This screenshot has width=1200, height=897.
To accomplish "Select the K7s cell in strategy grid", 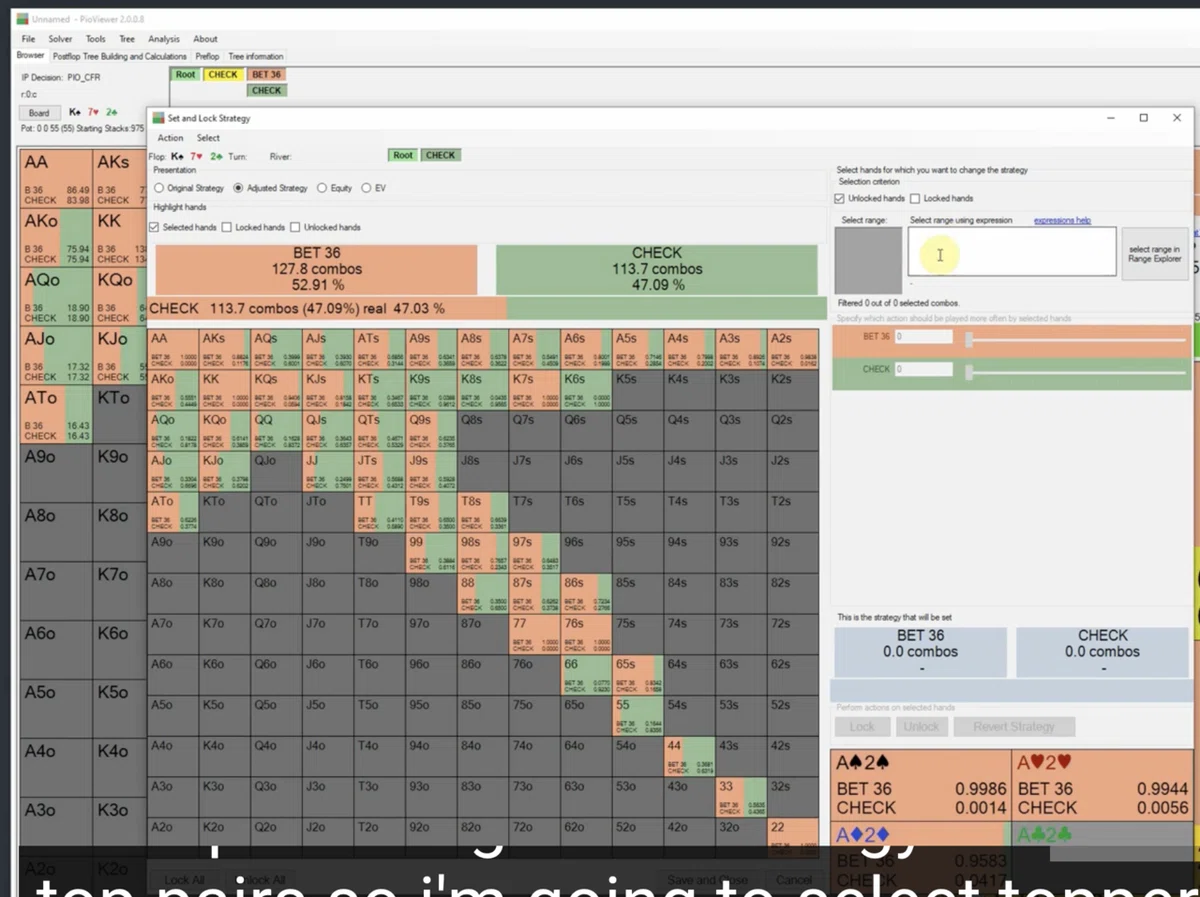I will point(534,390).
